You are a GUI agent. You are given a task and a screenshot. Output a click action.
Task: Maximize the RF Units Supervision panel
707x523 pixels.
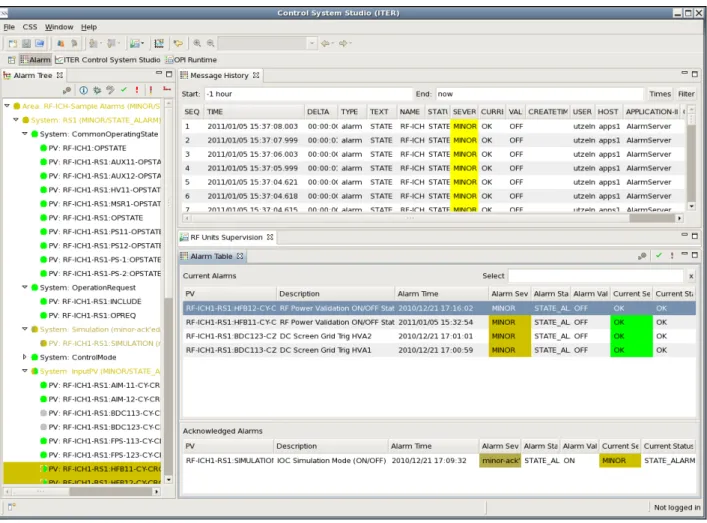[695, 236]
